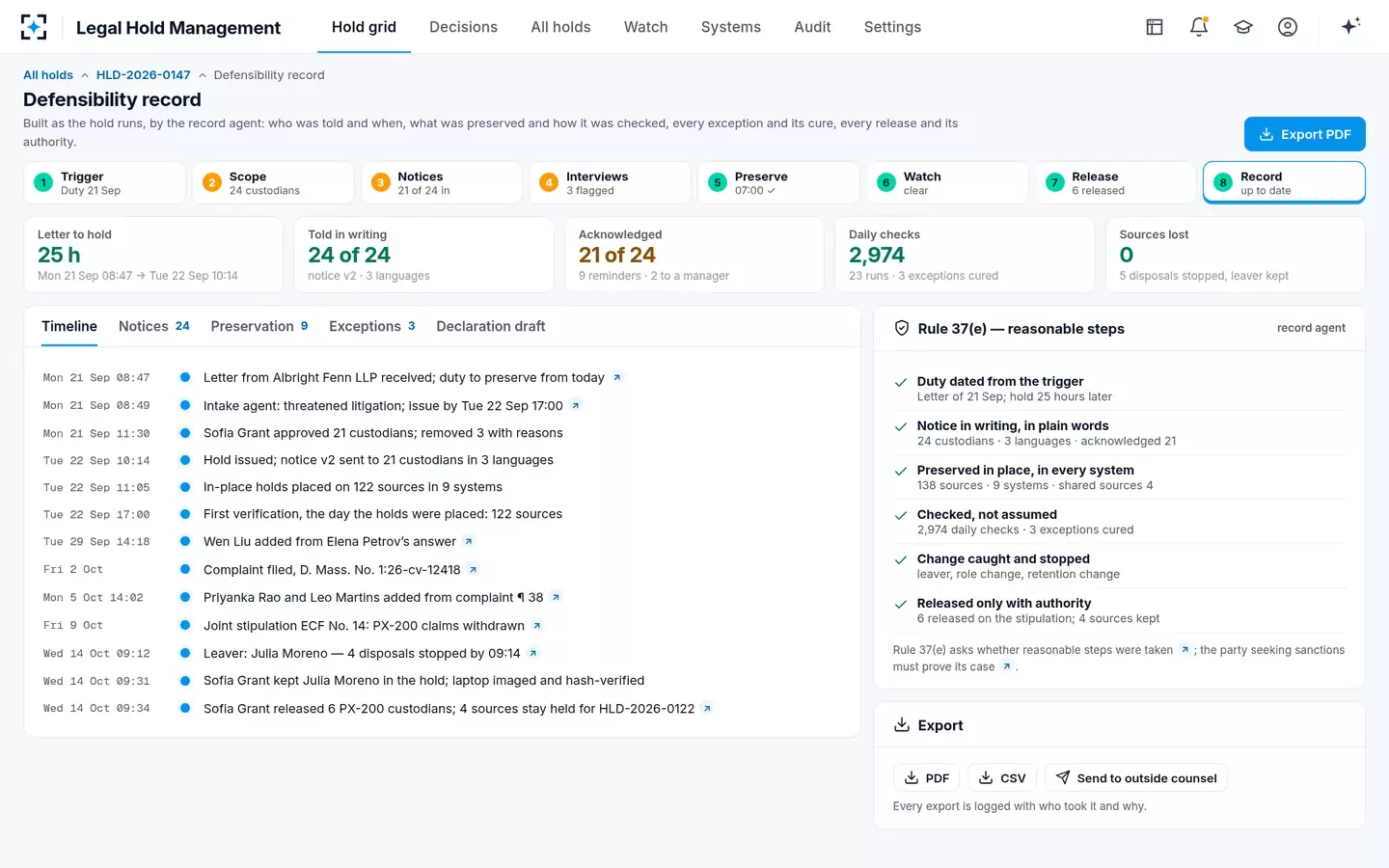Click timeline marker for First verification entry

tap(185, 514)
